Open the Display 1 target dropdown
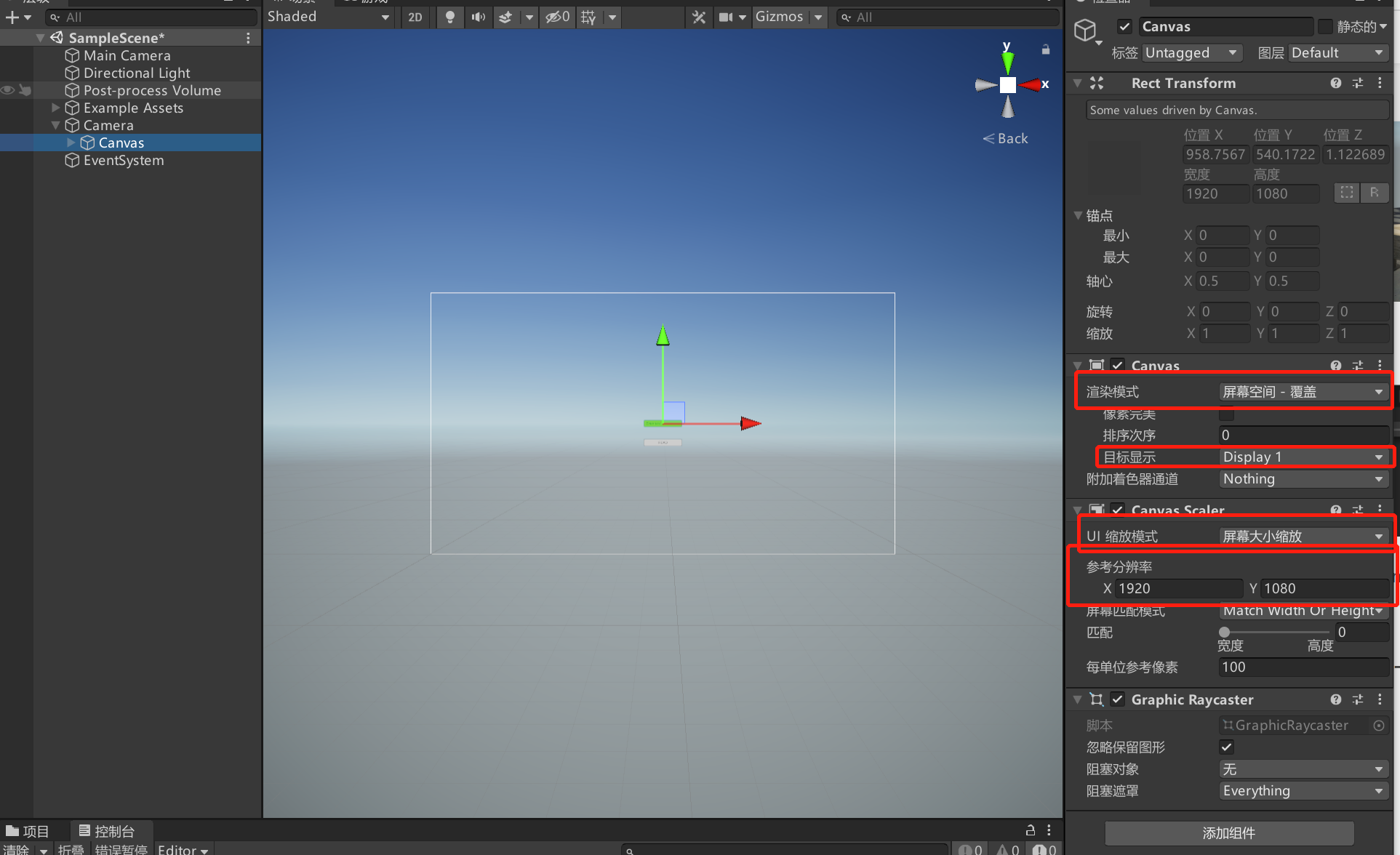Image resolution: width=1400 pixels, height=855 pixels. point(1302,457)
